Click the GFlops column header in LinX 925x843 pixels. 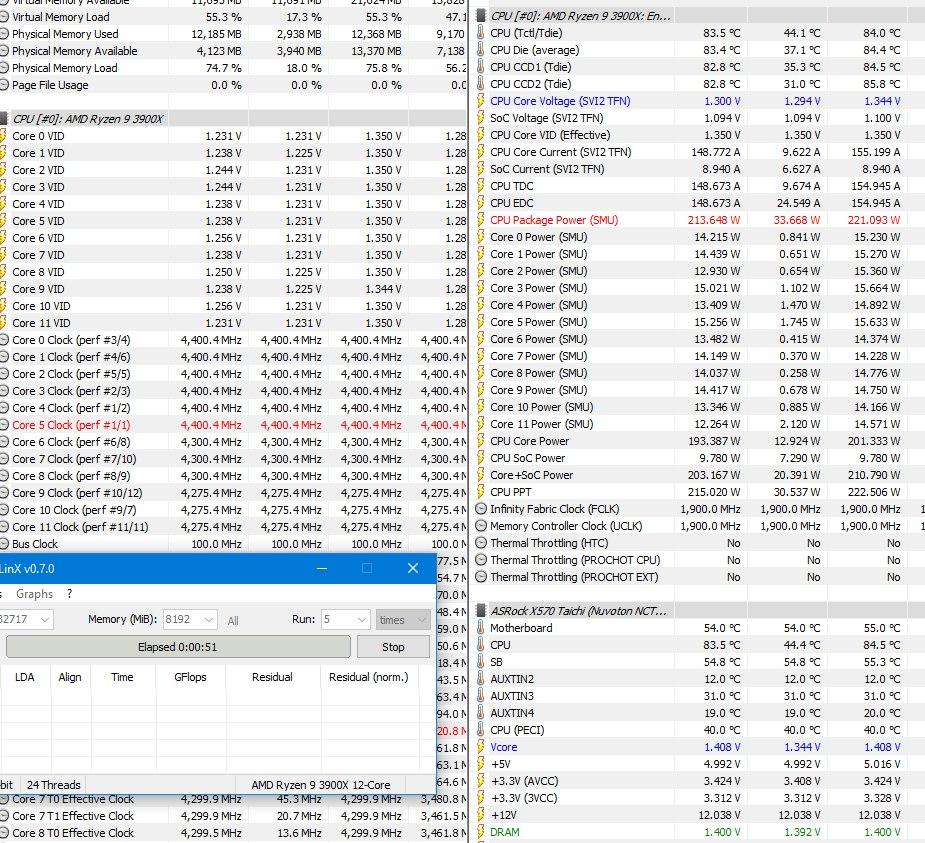pyautogui.click(x=191, y=677)
